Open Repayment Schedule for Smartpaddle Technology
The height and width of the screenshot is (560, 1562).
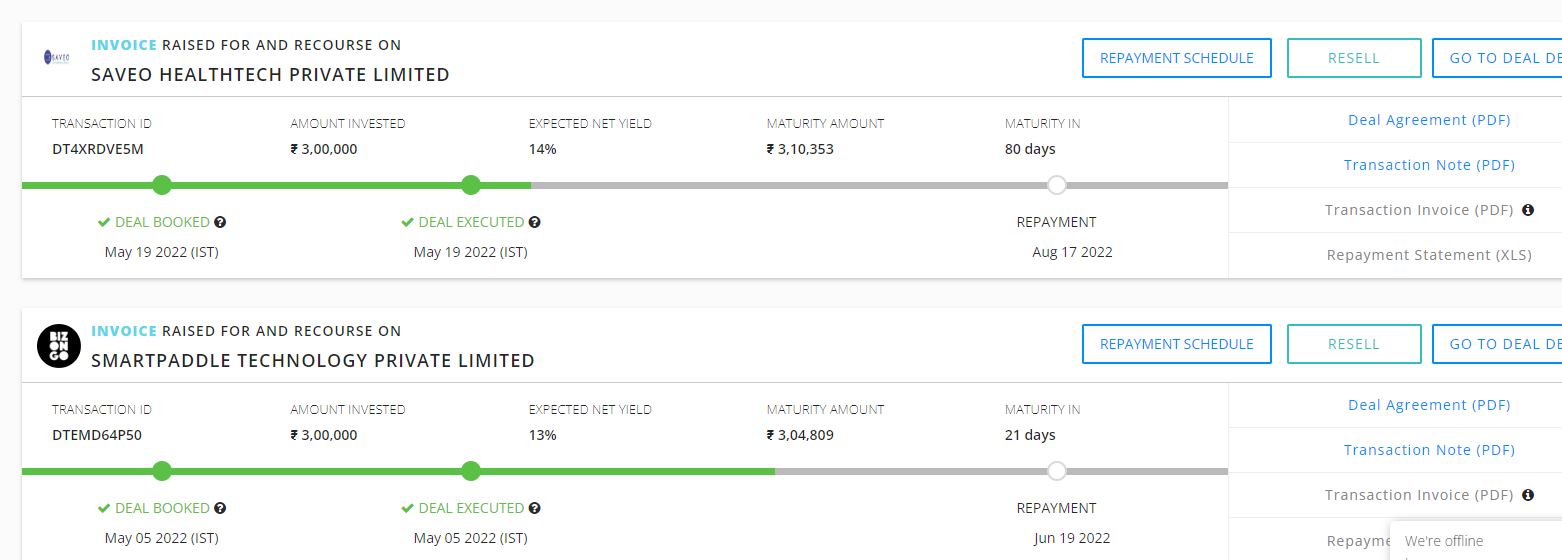coord(1176,344)
